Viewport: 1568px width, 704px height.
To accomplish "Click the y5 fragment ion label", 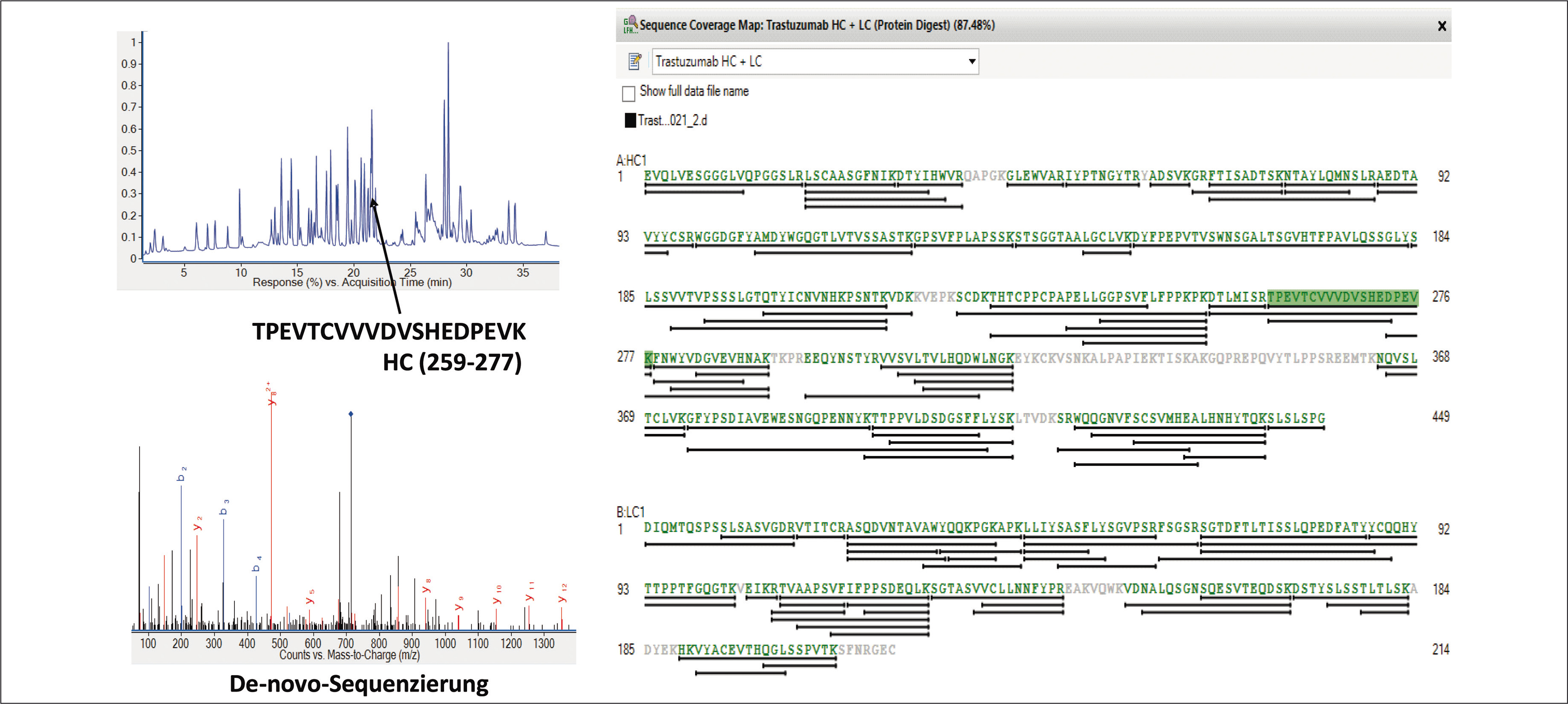I will point(311,597).
